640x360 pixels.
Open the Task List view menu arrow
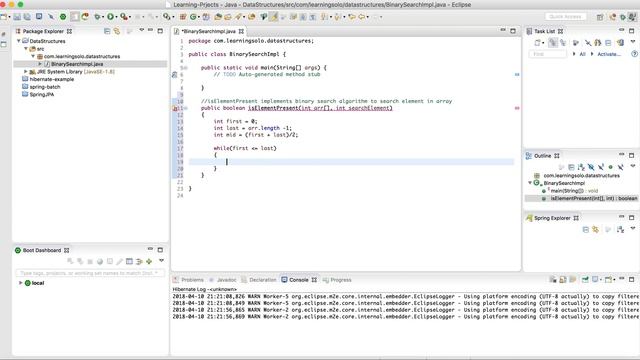(x=633, y=41)
